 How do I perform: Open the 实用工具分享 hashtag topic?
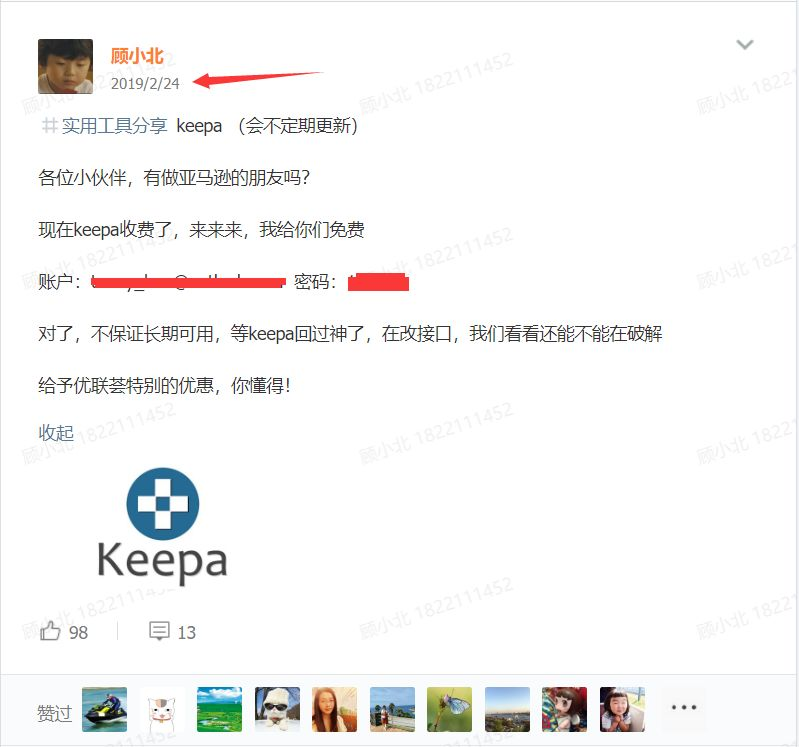[x=104, y=125]
